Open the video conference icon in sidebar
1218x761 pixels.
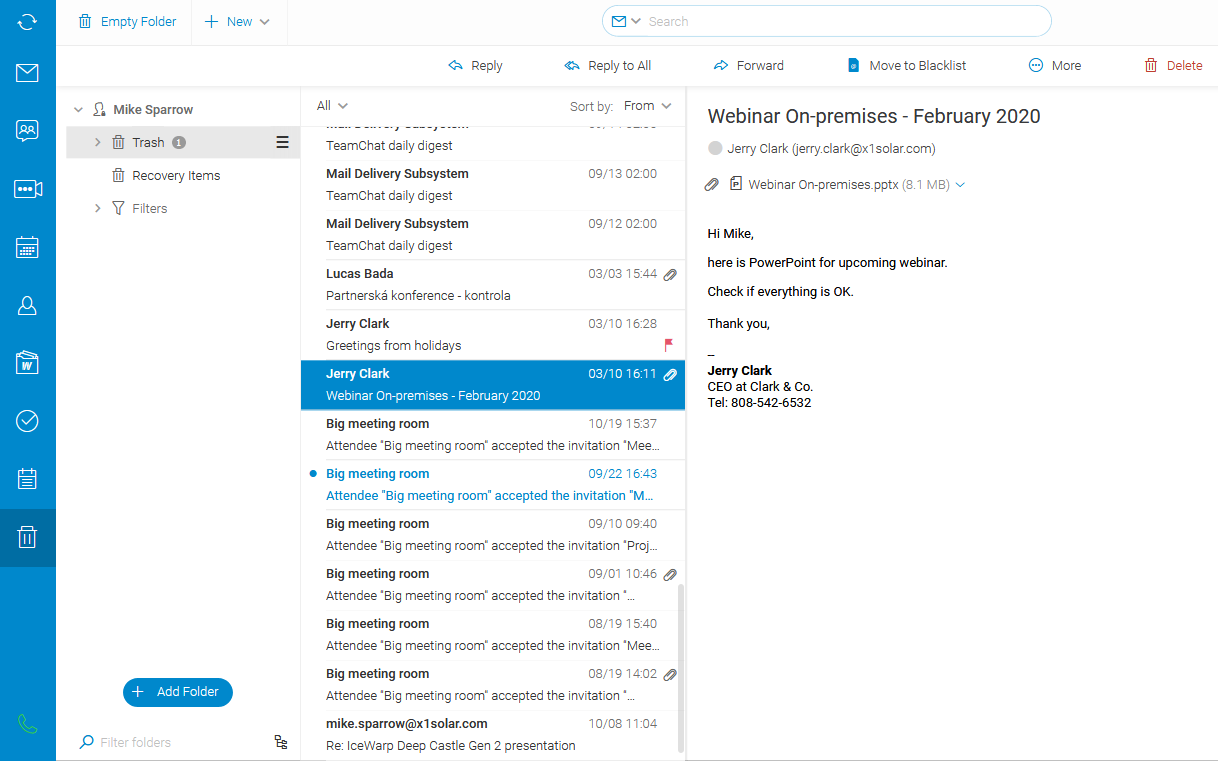(27, 189)
